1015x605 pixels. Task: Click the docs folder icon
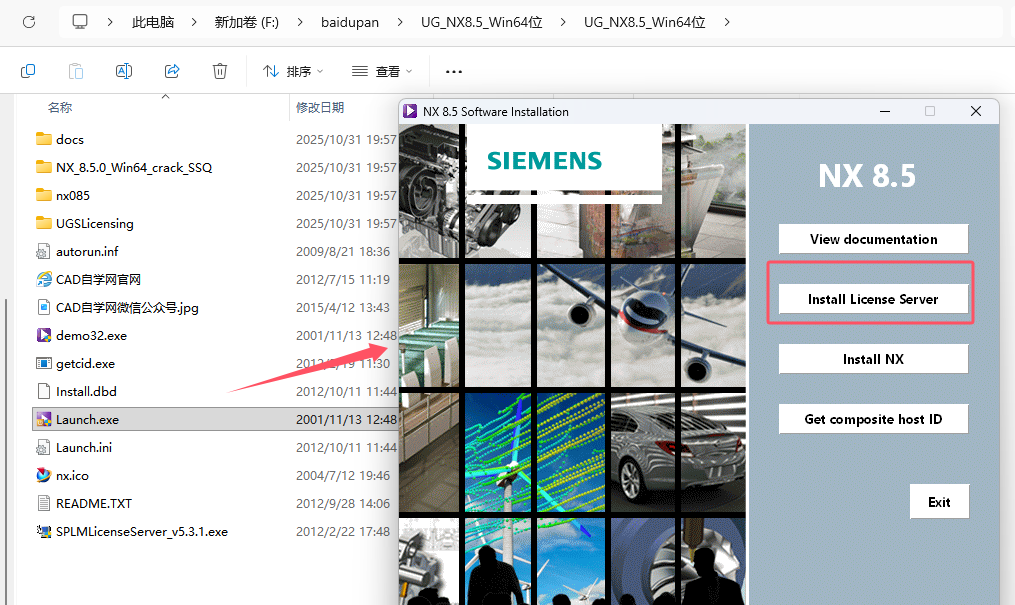pyautogui.click(x=44, y=139)
